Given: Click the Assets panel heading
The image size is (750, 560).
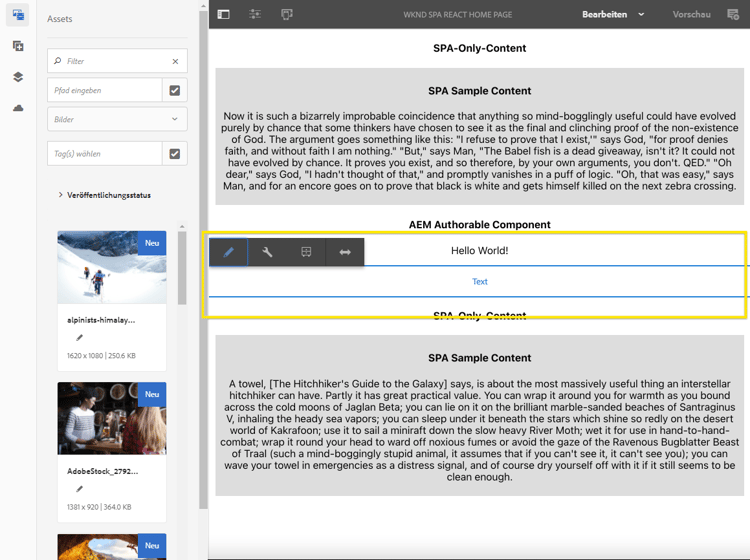Looking at the screenshot, I should 60,19.
